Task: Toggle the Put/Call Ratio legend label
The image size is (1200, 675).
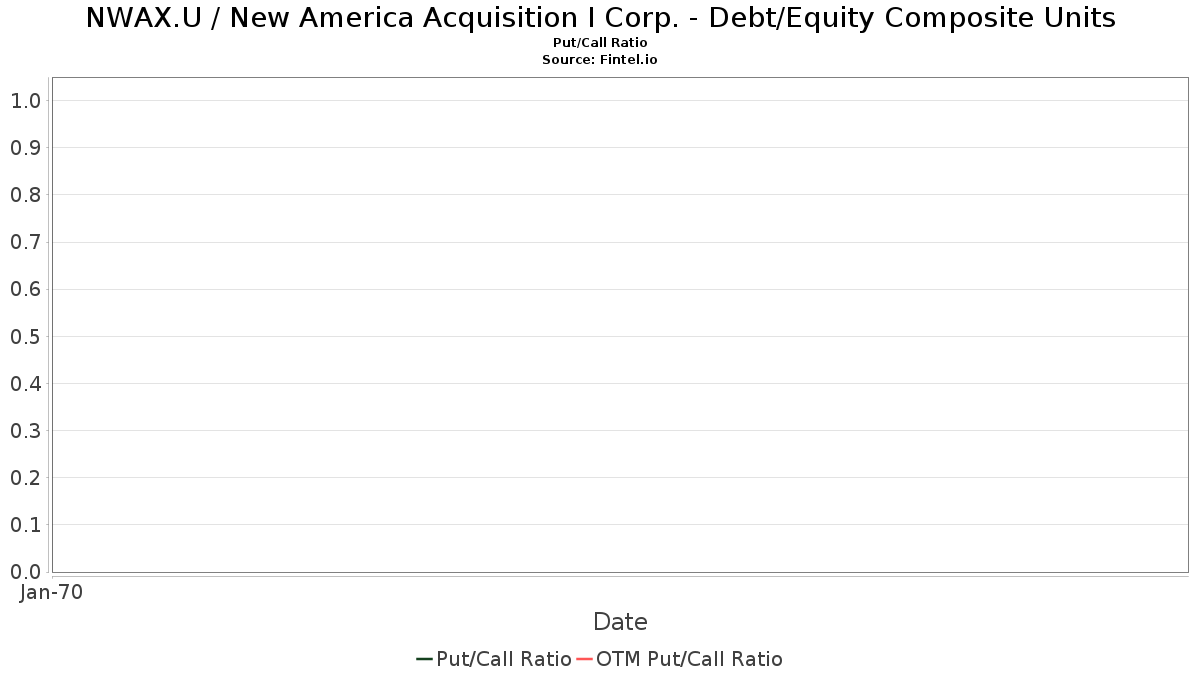Action: tap(504, 659)
